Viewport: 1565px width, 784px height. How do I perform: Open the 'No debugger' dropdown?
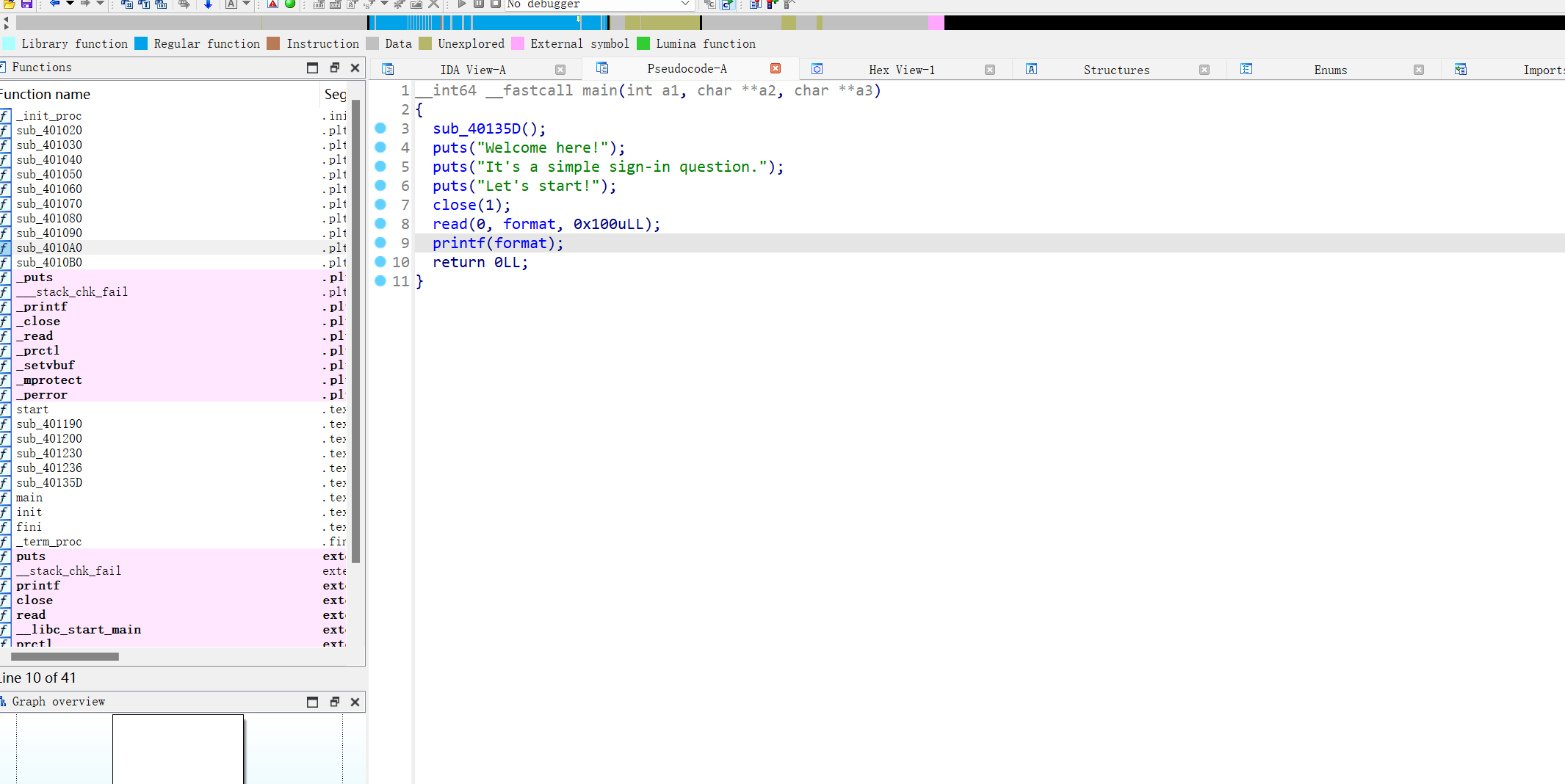point(684,4)
